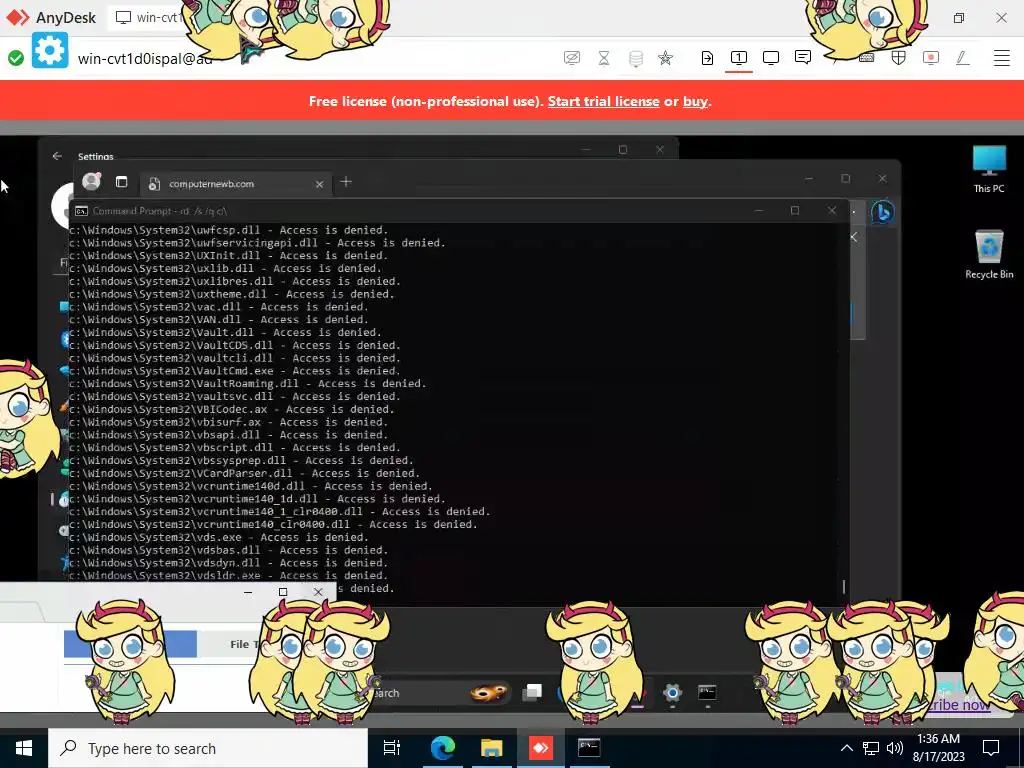1024x768 pixels.
Task: Click the Bing icon in browser sidebar
Action: [882, 212]
